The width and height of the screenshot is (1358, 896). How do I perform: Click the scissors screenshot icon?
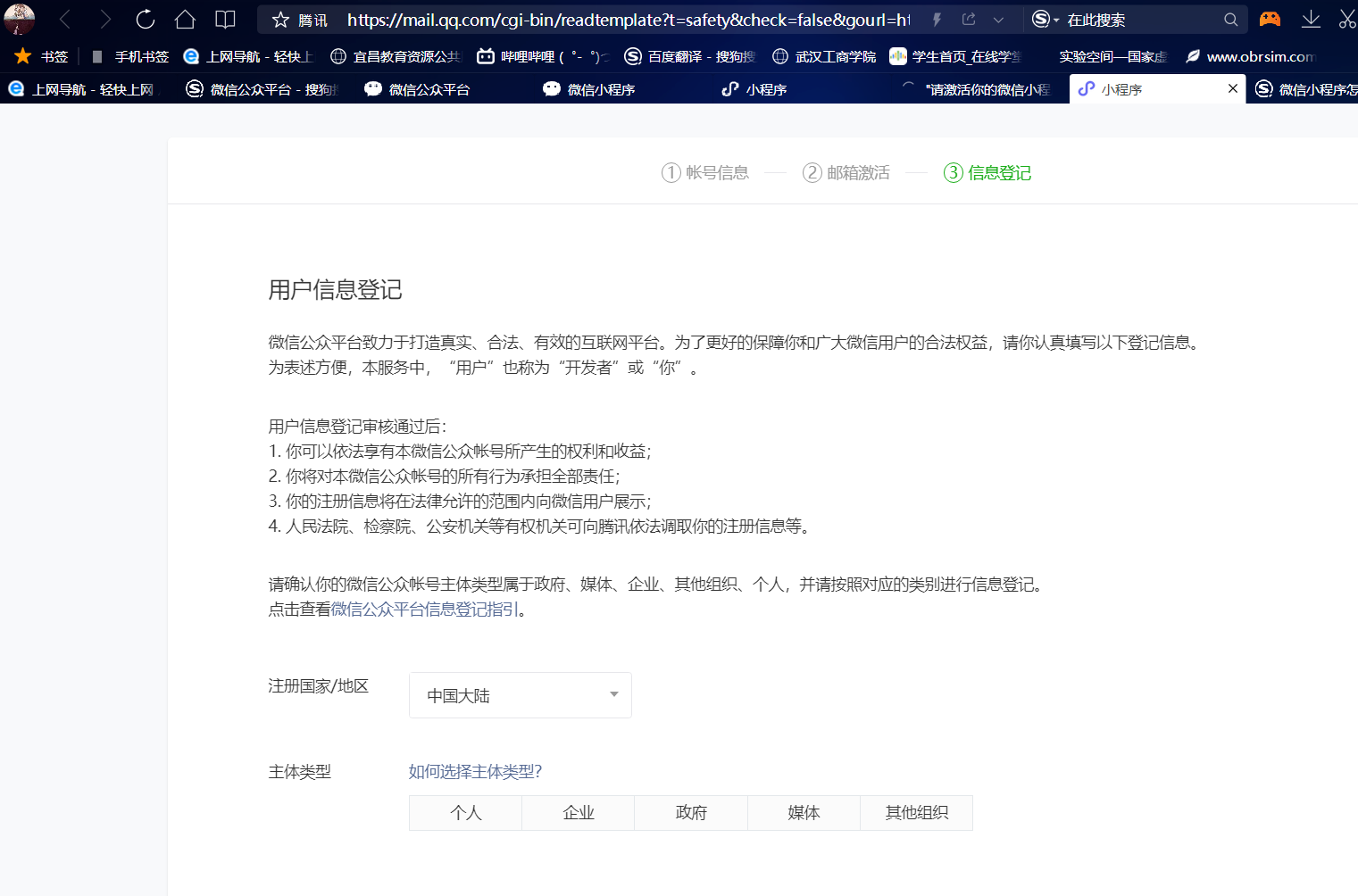pyautogui.click(x=1347, y=20)
